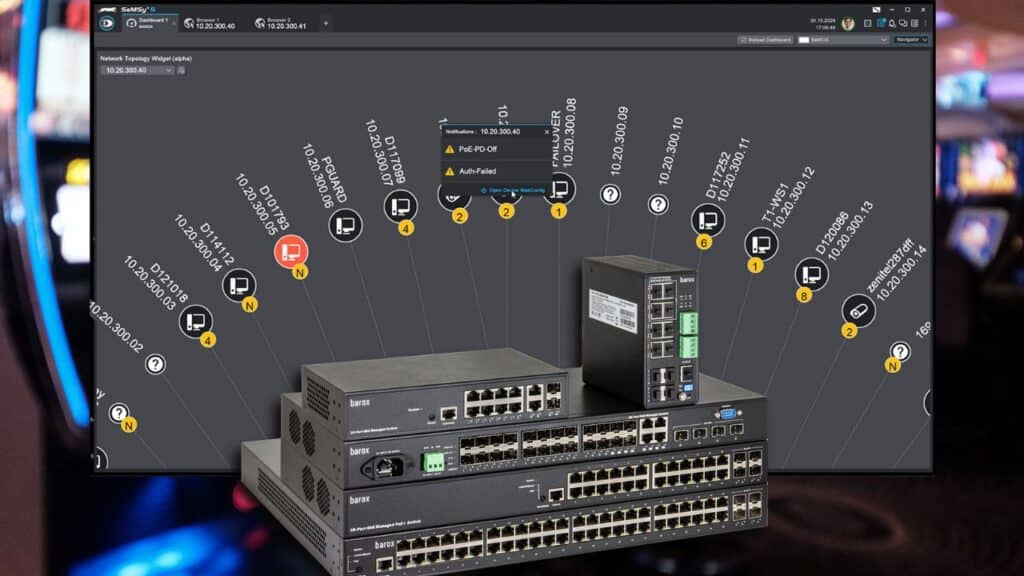
Task: Switch to Browser 2 tab 10.20.300.41
Action: (282, 23)
